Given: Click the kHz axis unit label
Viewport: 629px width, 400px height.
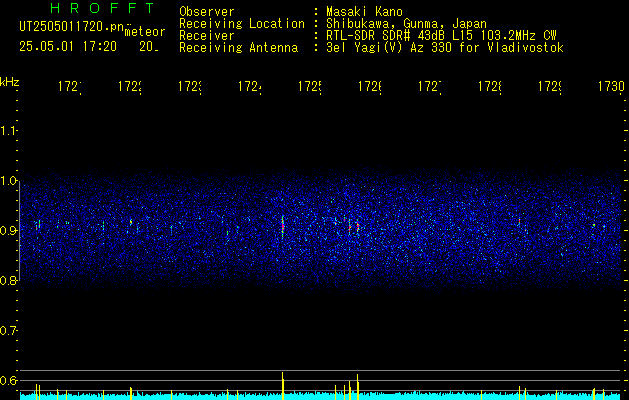Looking at the screenshot, I should pyautogui.click(x=10, y=83).
